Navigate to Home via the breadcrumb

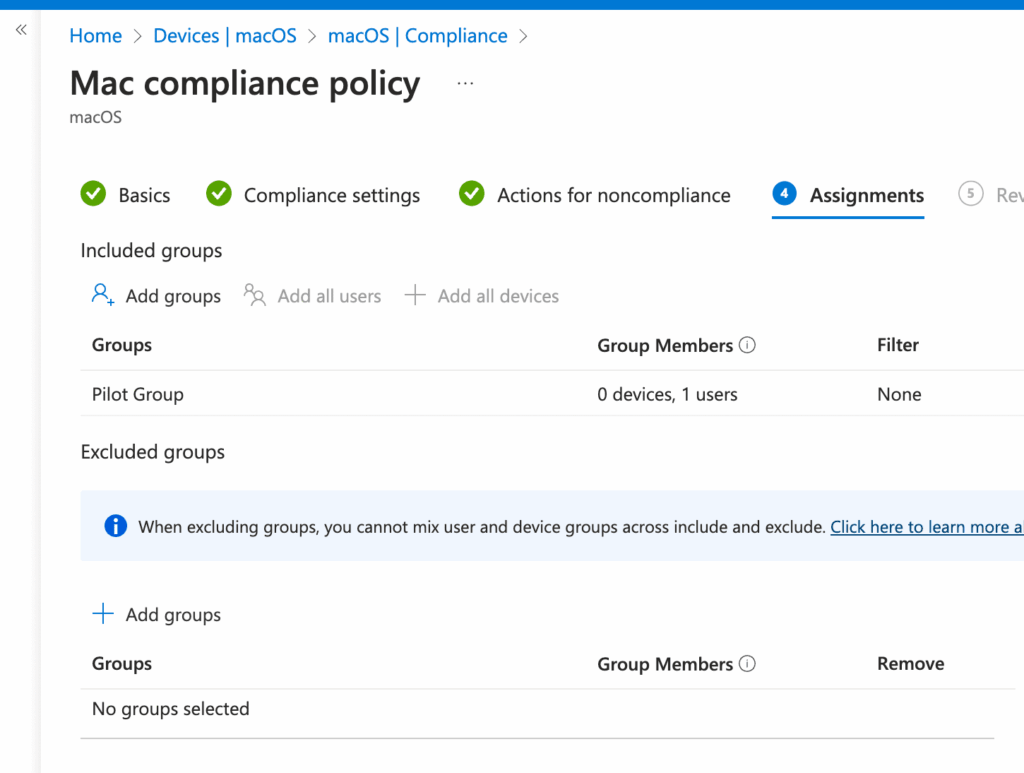[95, 36]
